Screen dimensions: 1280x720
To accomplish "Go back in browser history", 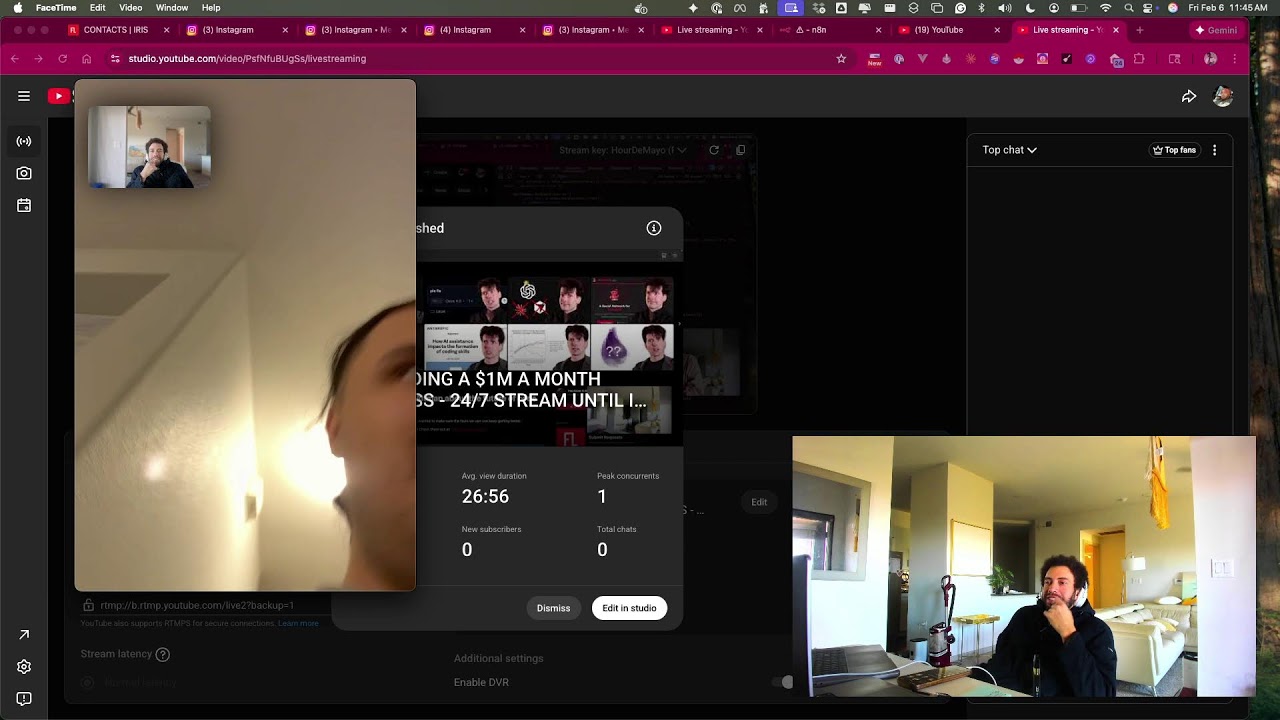I will point(15,59).
